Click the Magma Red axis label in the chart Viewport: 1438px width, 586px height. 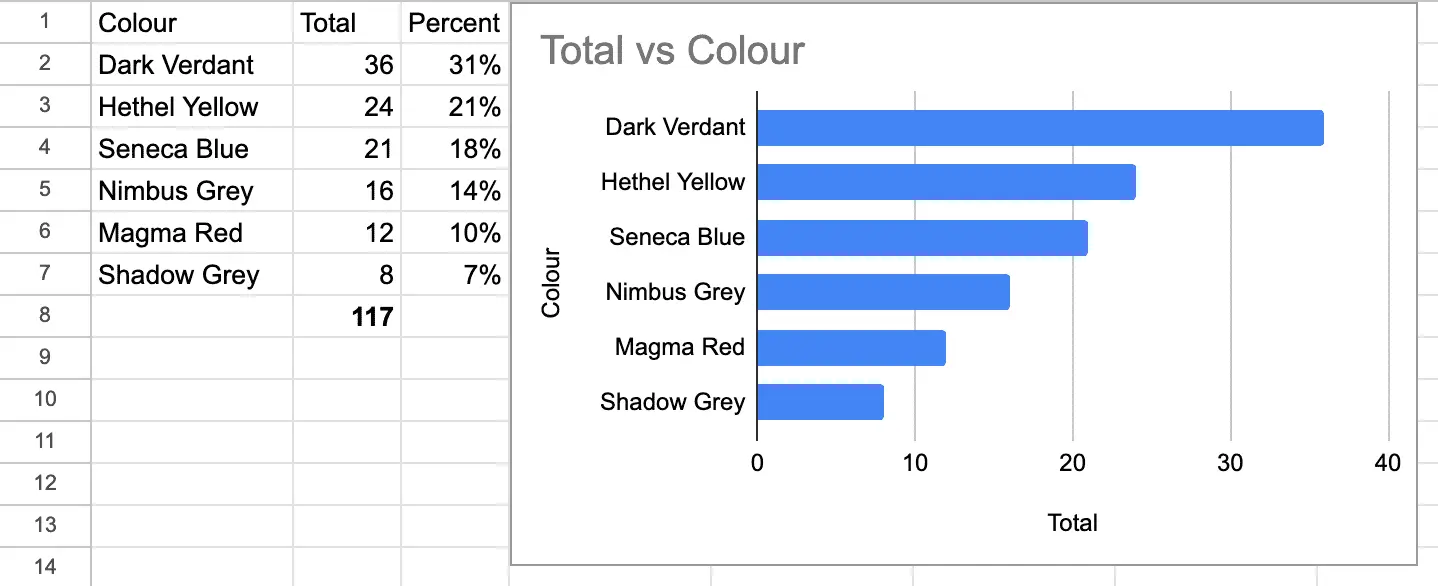click(680, 347)
